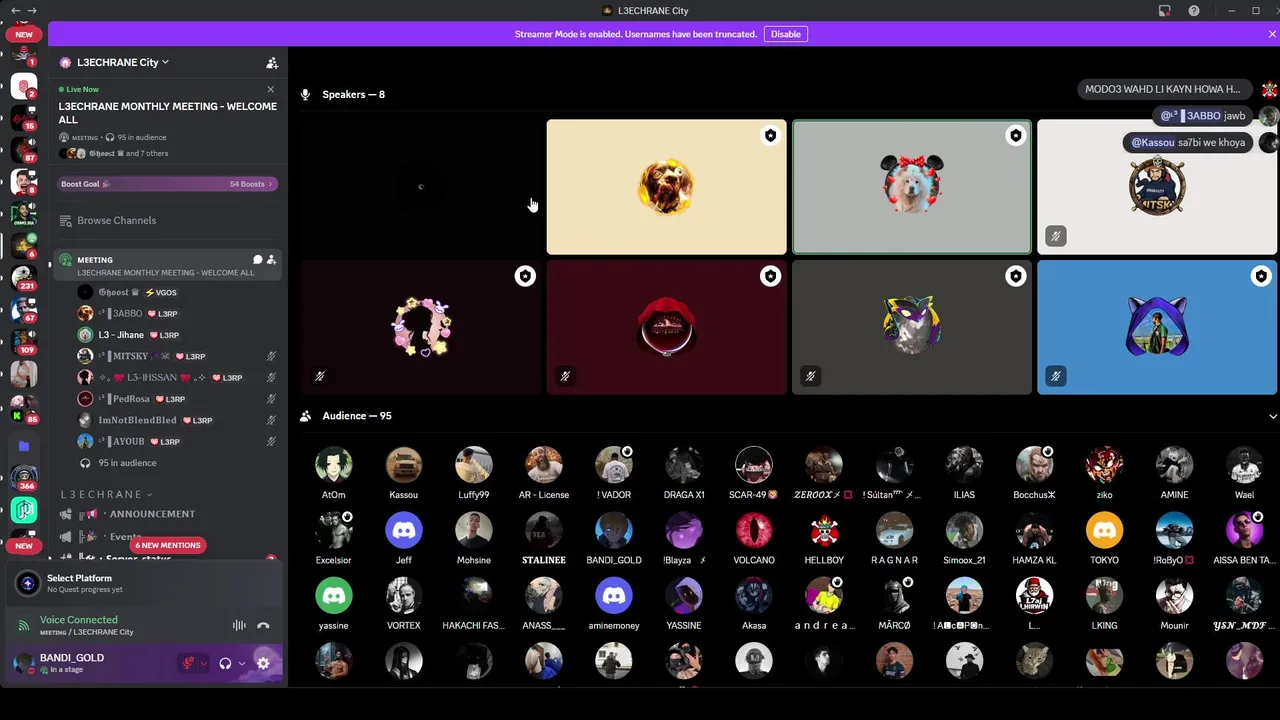The width and height of the screenshot is (1280, 720).
Task: Click Select Platform quest prompt
Action: (x=144, y=584)
